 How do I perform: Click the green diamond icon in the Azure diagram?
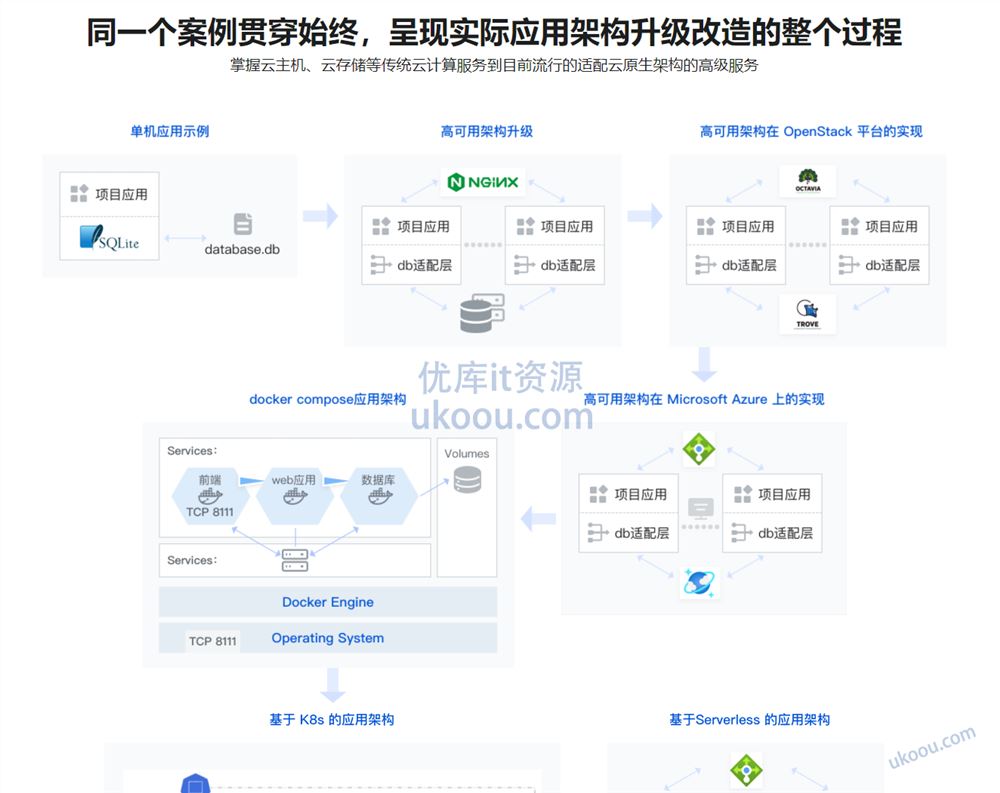pyautogui.click(x=699, y=448)
